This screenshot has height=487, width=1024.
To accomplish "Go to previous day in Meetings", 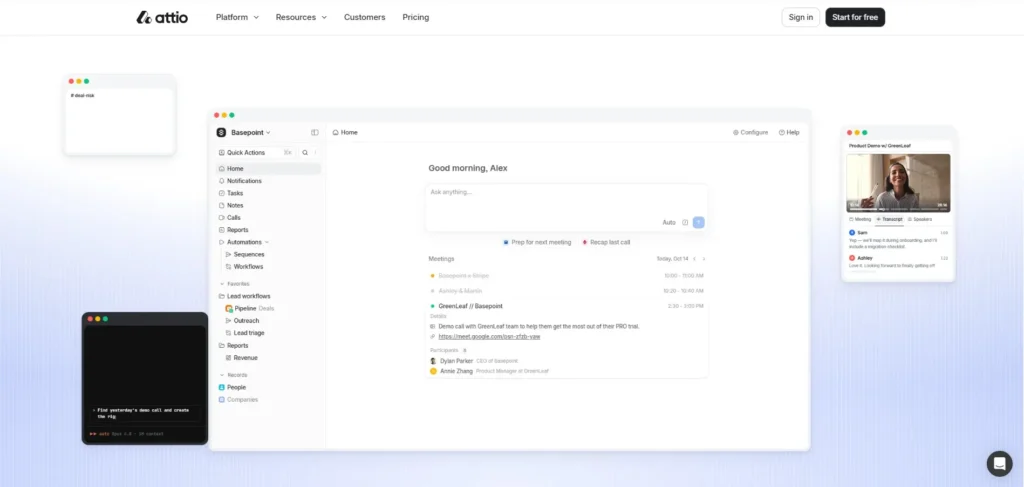I will click(x=694, y=259).
